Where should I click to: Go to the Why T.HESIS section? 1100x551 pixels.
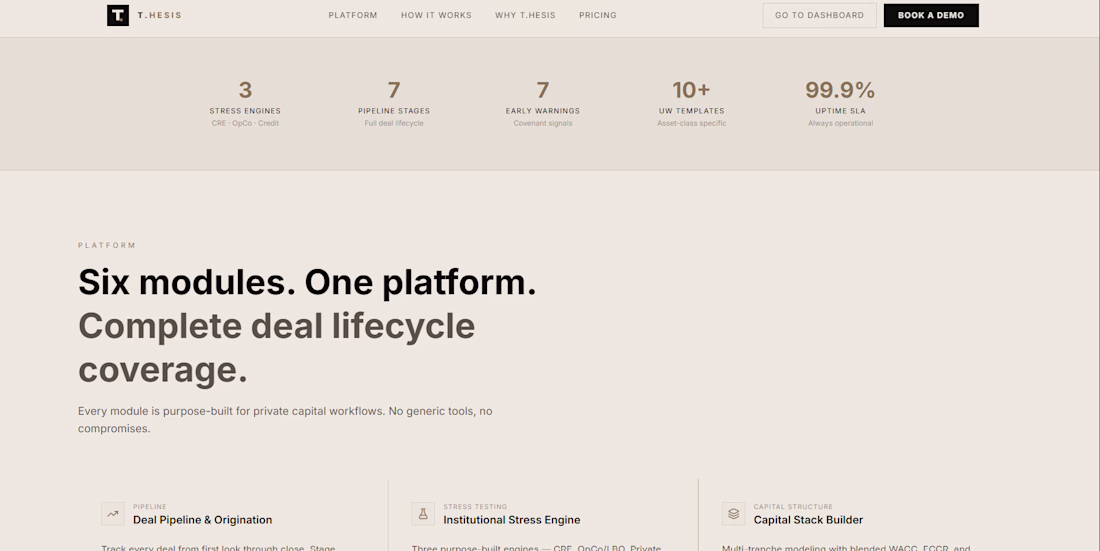525,15
